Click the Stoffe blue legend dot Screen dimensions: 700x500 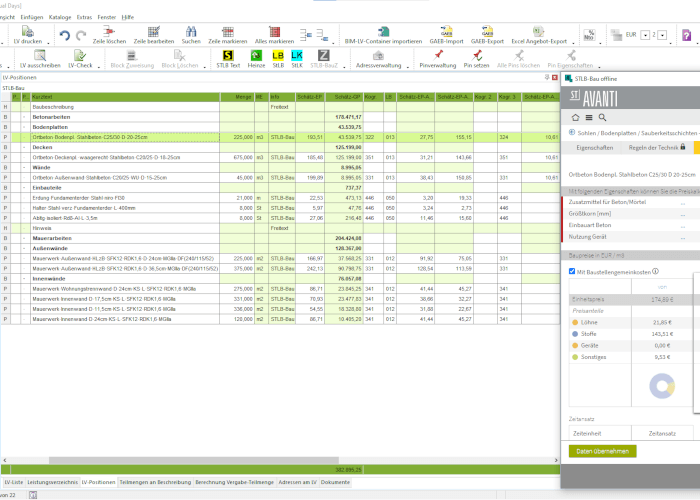575,334
